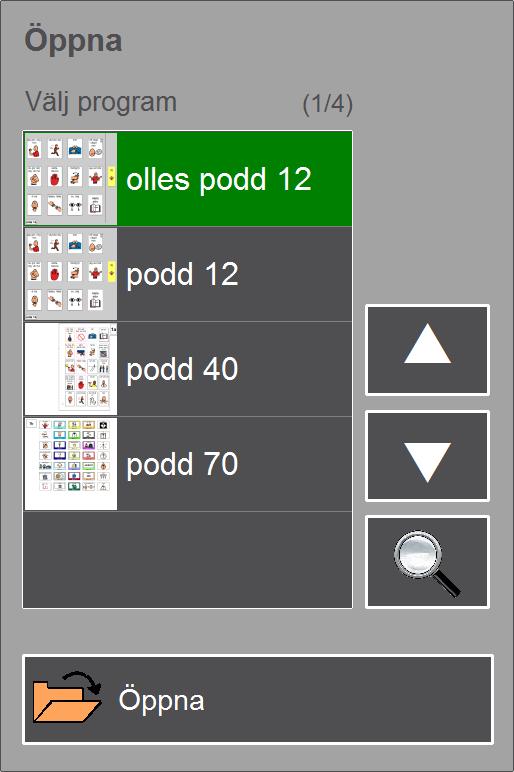Choose "podd 12" from the program list
Screen dimensions: 514x772
pyautogui.click(x=188, y=274)
